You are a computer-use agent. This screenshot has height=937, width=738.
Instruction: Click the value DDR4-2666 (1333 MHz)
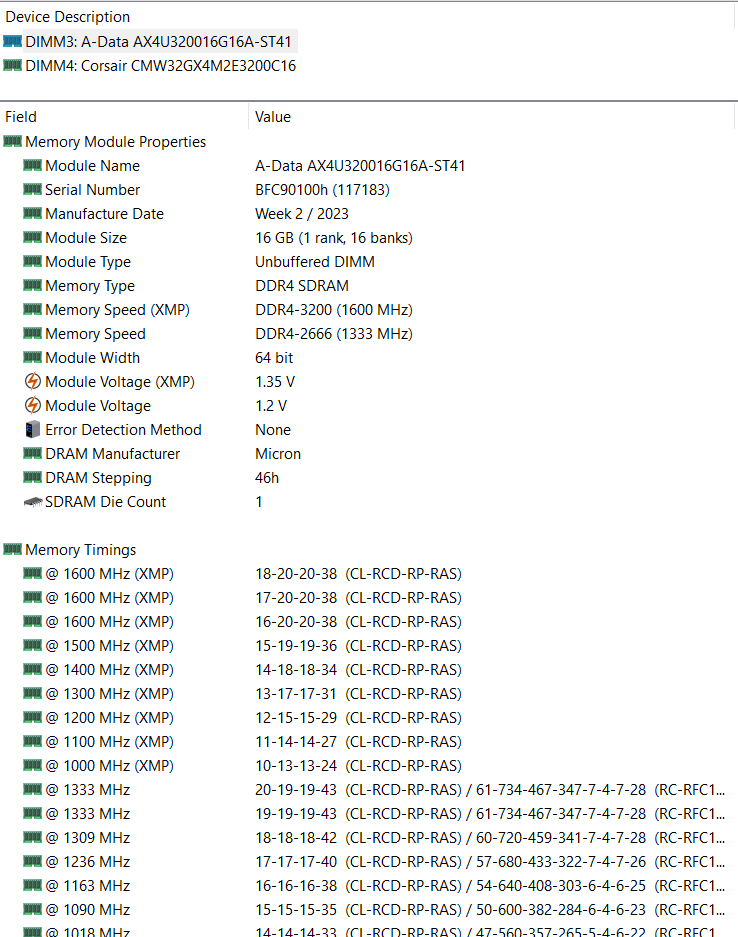pyautogui.click(x=334, y=333)
